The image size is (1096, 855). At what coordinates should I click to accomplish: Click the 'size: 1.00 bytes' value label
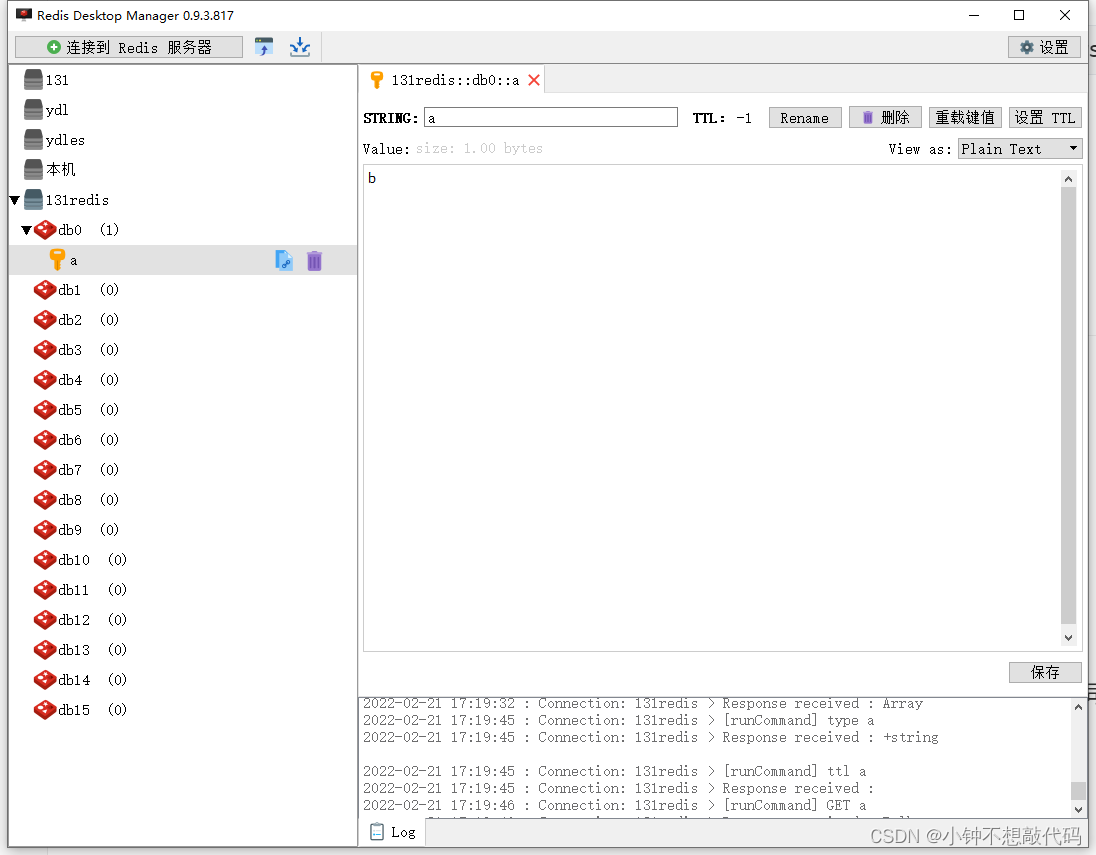coord(480,149)
